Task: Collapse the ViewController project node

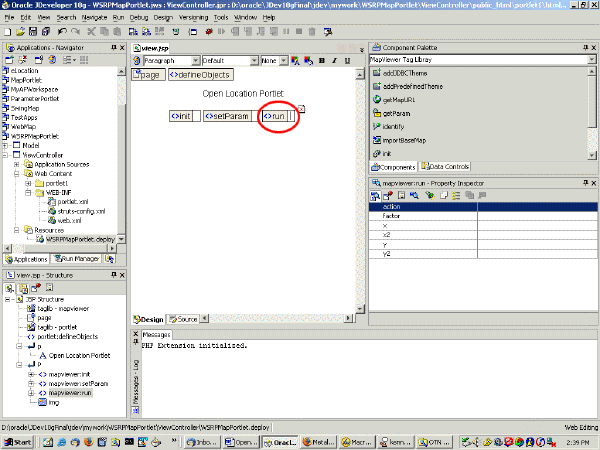Action: (5, 155)
